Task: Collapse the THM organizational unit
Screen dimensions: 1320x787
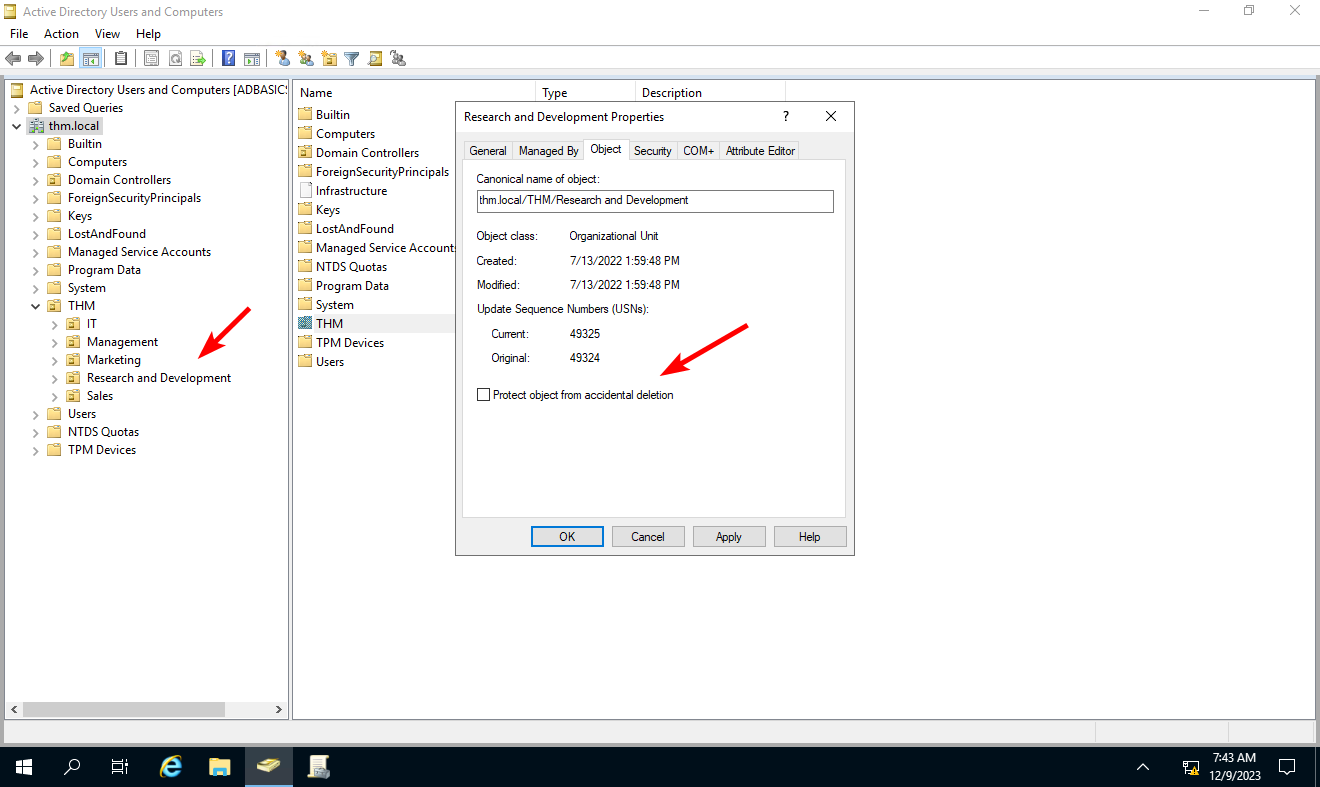Action: (36, 306)
